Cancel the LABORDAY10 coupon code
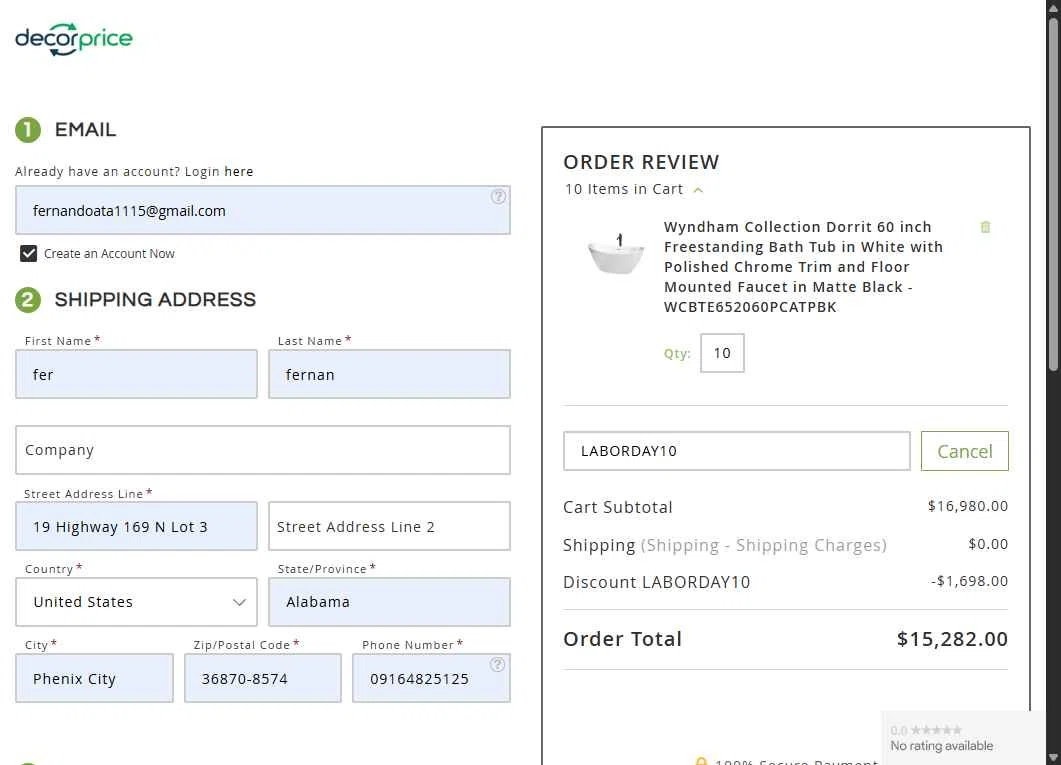The width and height of the screenshot is (1061, 765). coord(964,451)
